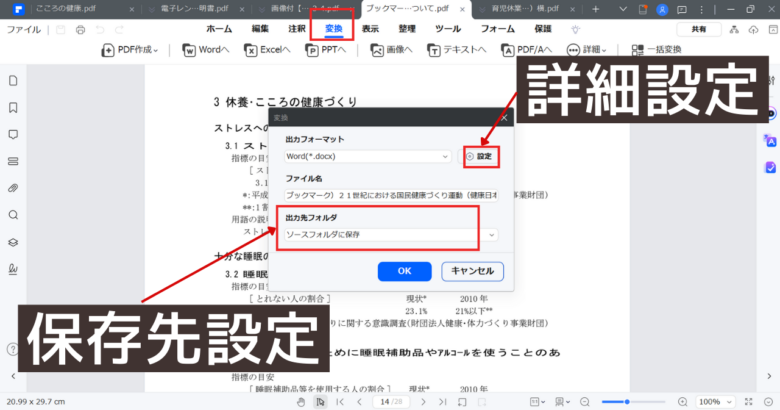
Task: Open the output format Word(*.docx) dropdown
Action: click(368, 156)
